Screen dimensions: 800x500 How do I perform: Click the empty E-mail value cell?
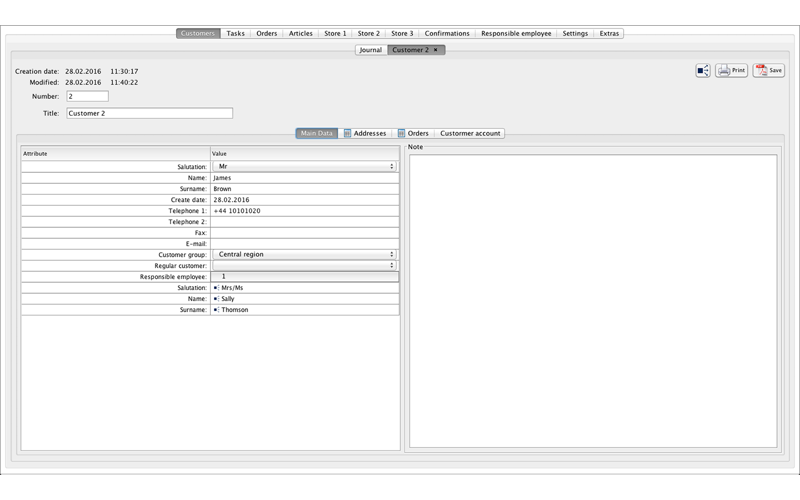[305, 244]
